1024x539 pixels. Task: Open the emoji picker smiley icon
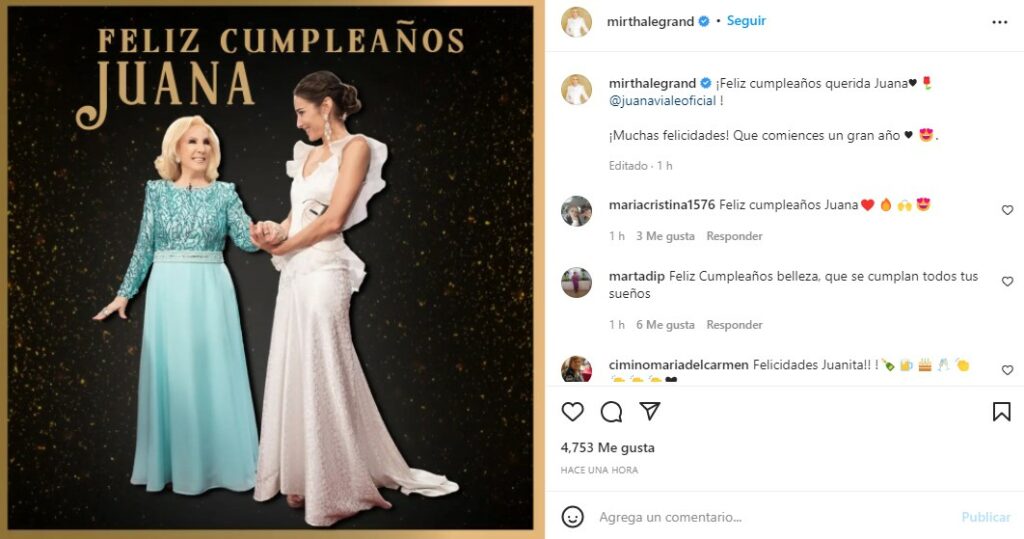573,517
